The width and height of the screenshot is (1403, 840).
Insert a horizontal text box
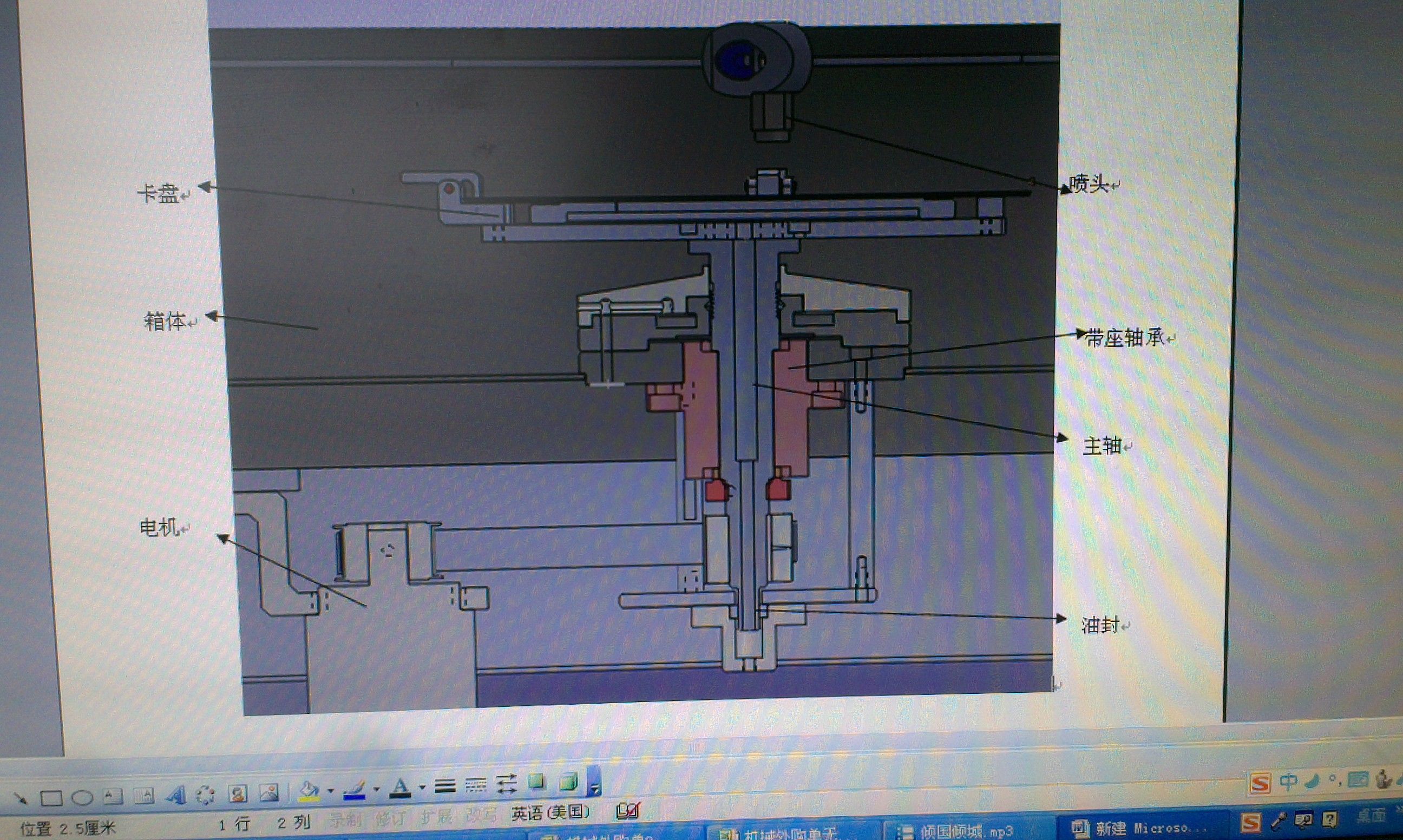click(x=113, y=796)
